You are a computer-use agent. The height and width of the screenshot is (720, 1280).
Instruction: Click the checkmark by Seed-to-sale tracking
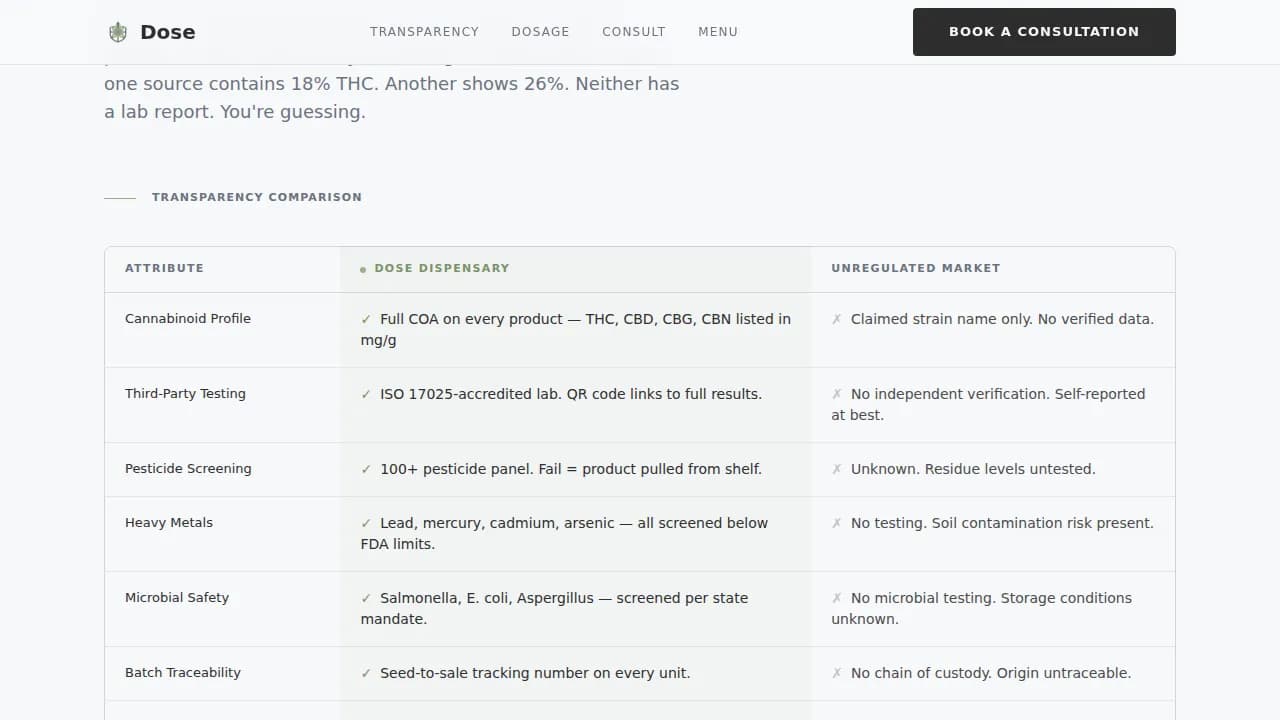(x=366, y=673)
